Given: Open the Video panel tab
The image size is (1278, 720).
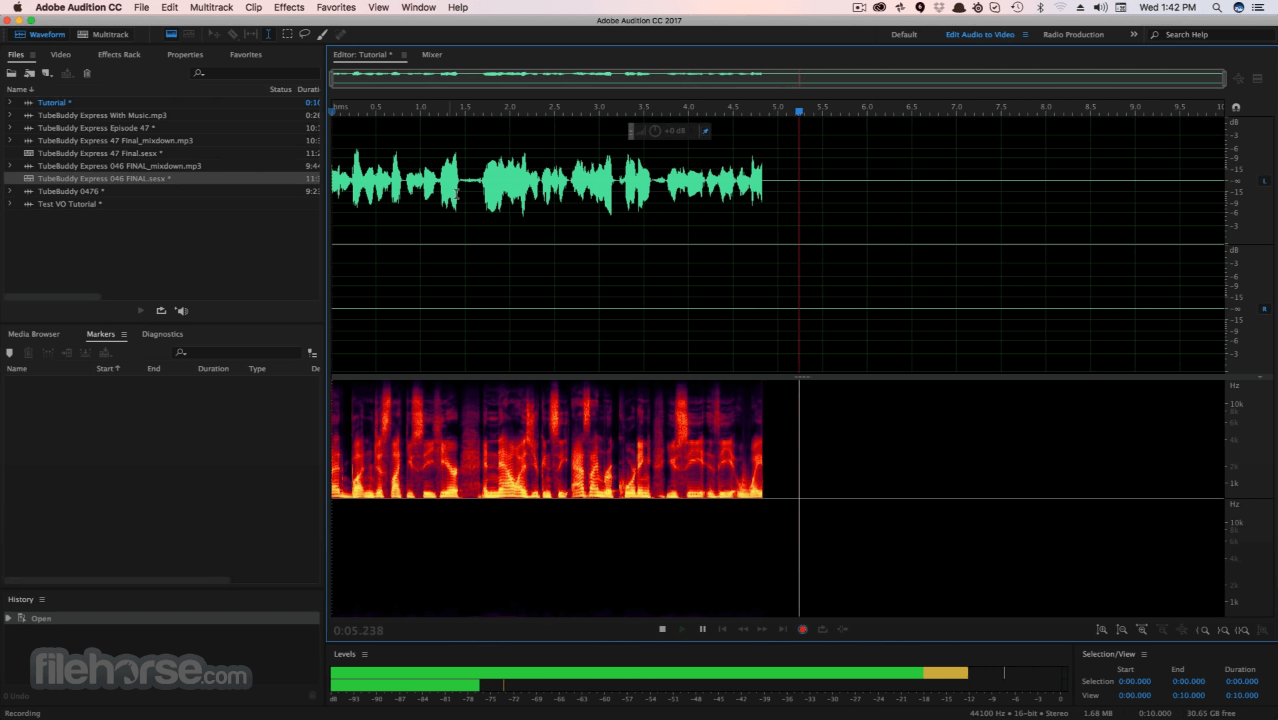Looking at the screenshot, I should [x=60, y=55].
